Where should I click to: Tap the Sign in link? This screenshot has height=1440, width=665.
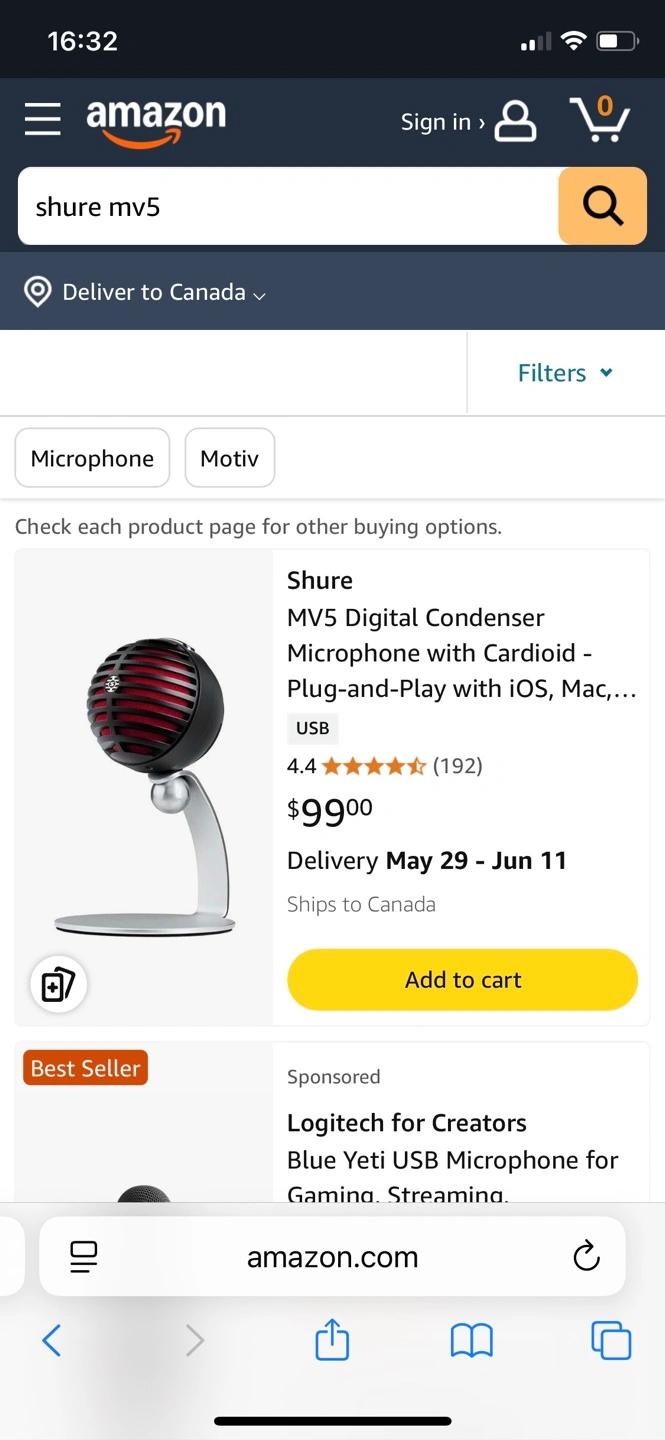pos(442,122)
